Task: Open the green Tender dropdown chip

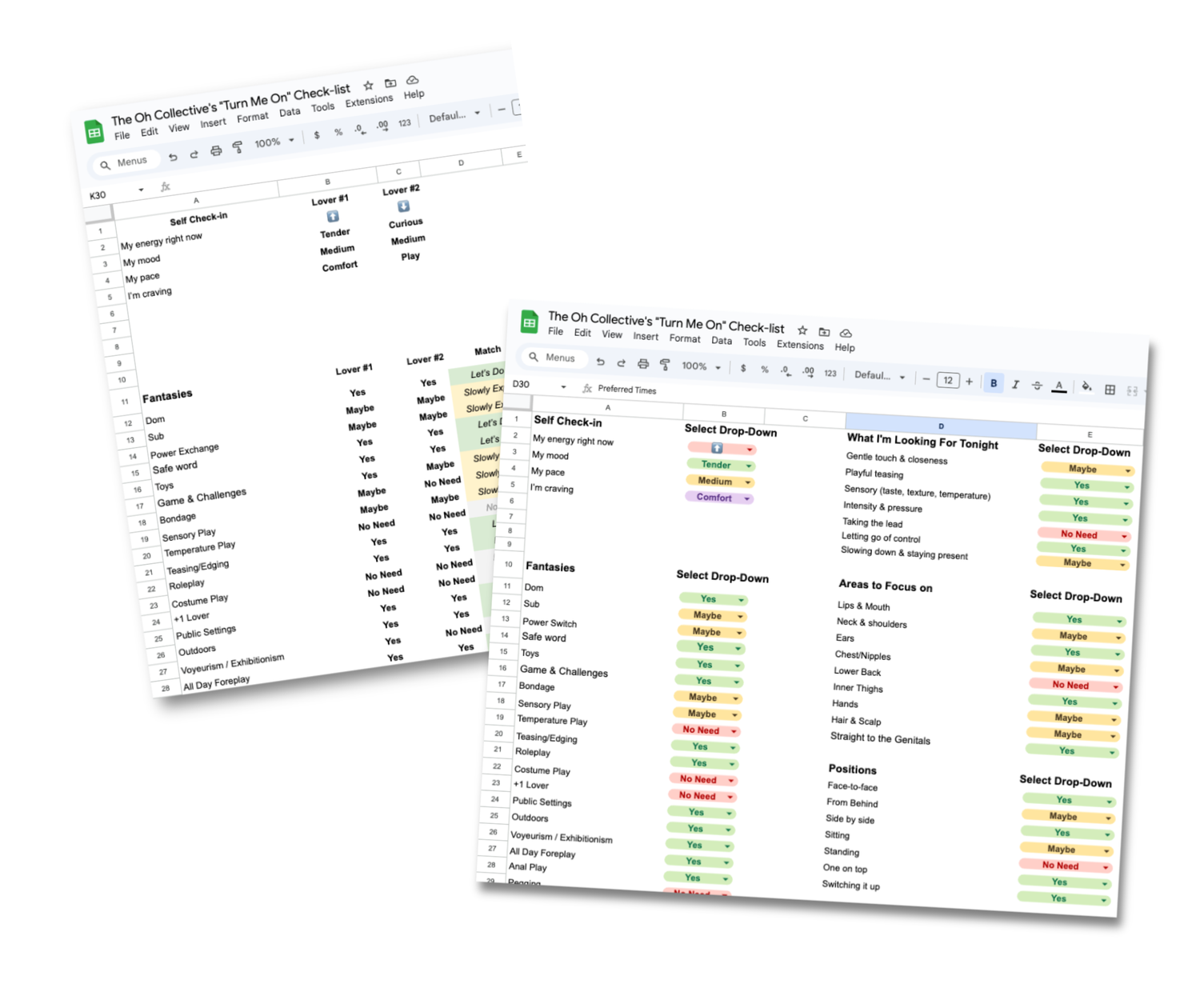Action: 721,465
